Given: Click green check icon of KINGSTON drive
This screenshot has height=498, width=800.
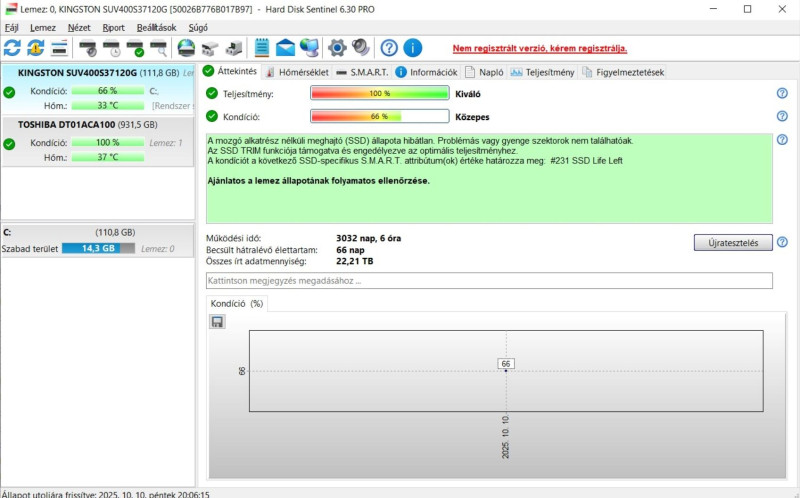Looking at the screenshot, I should [9, 92].
